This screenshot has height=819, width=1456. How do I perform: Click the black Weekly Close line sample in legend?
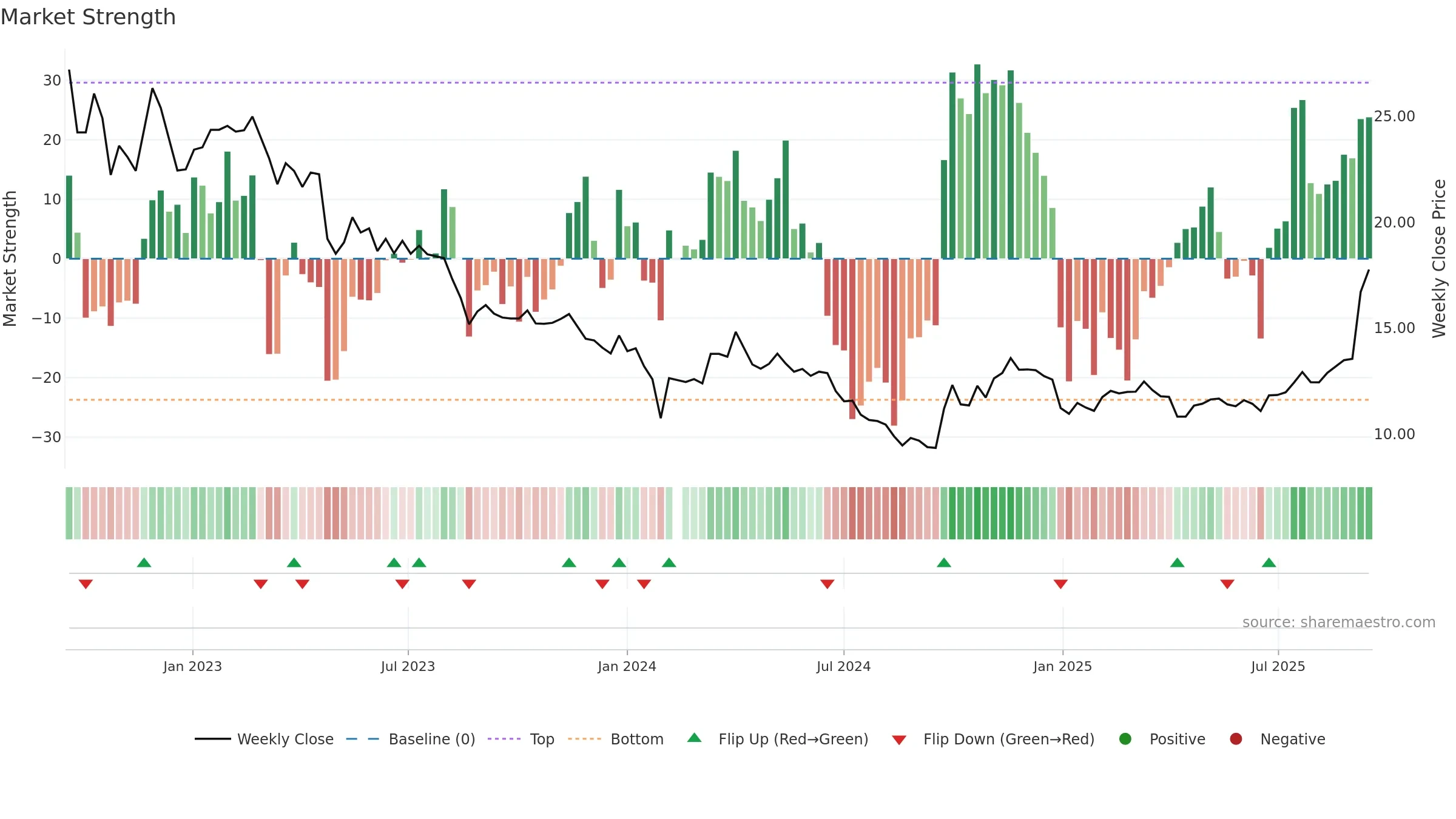pos(213,739)
